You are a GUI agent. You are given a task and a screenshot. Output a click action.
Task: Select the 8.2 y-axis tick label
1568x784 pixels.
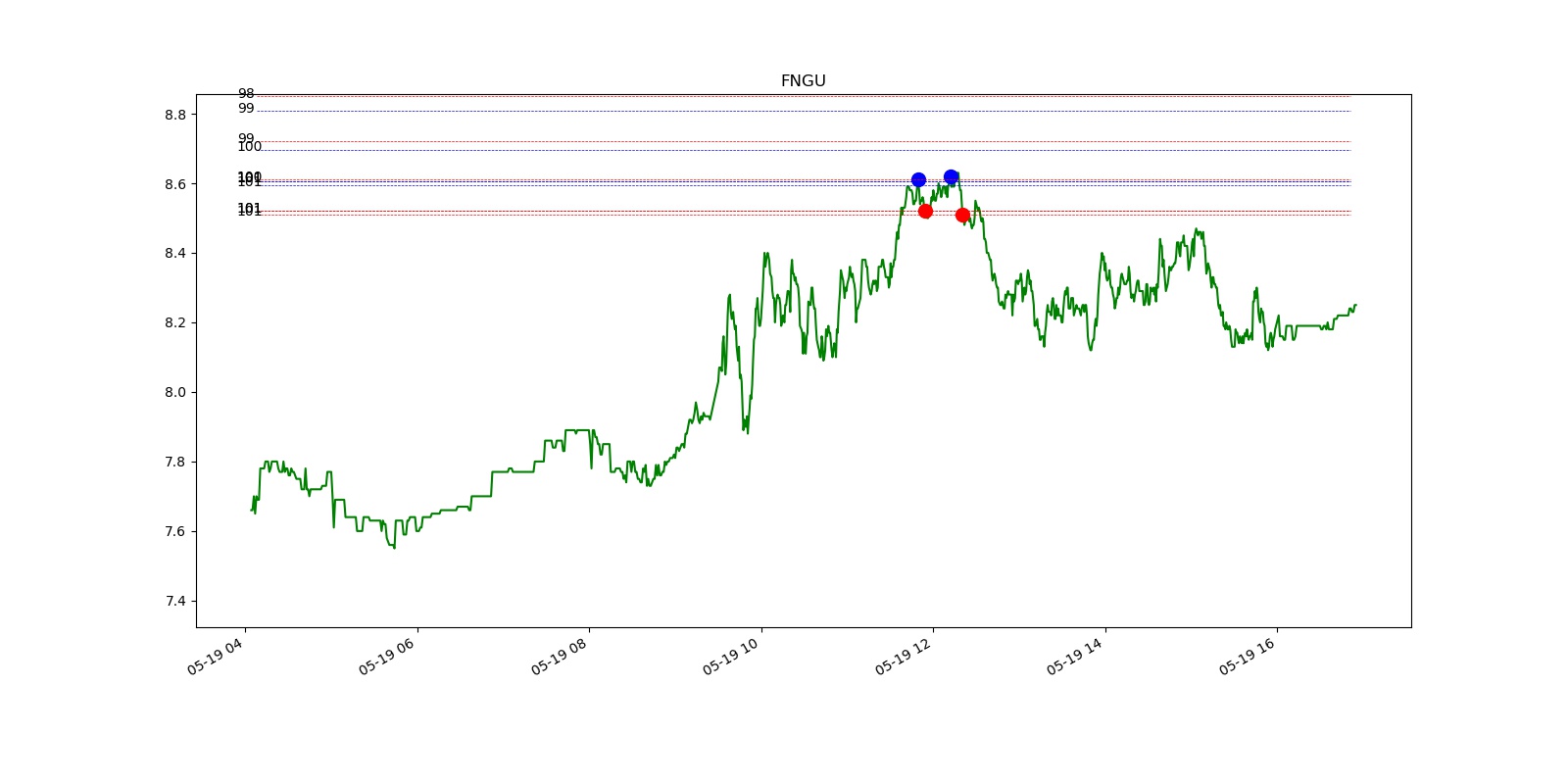click(x=175, y=323)
